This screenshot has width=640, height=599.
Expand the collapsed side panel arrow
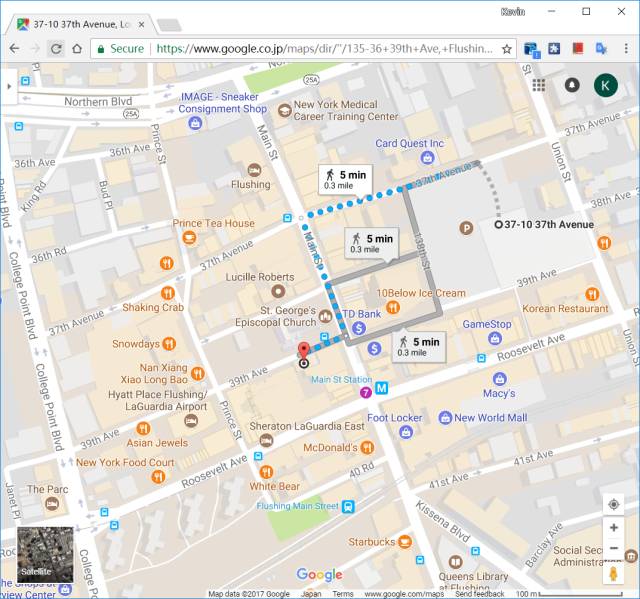point(9,86)
